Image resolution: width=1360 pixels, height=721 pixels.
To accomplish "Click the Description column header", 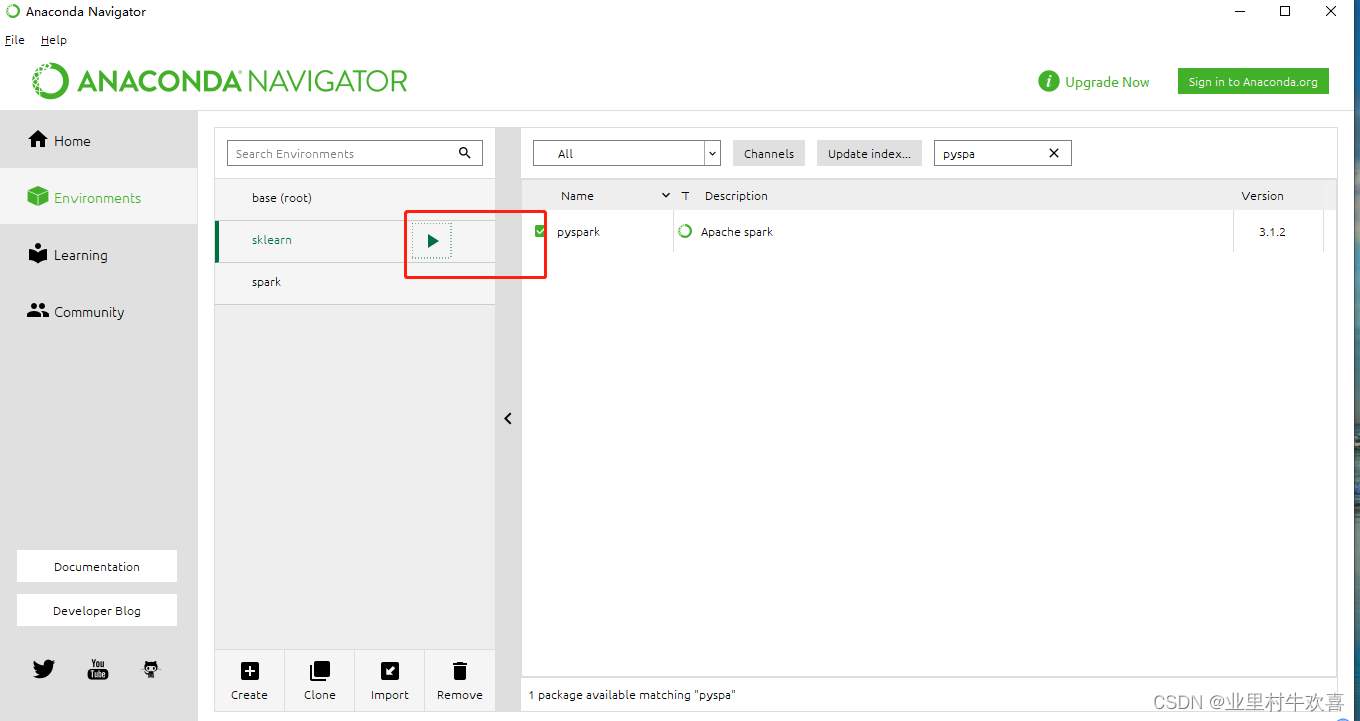I will 736,196.
